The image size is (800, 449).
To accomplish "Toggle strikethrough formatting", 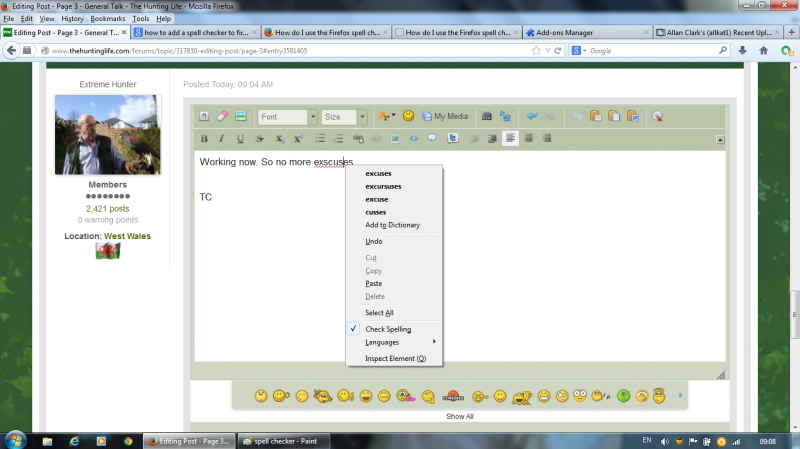I will 259,138.
